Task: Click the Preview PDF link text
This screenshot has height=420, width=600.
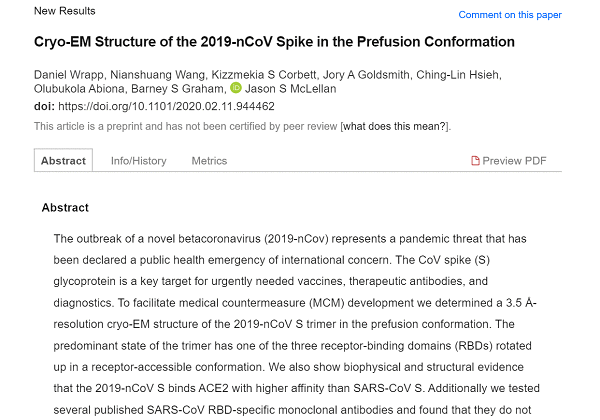Action: tap(514, 161)
